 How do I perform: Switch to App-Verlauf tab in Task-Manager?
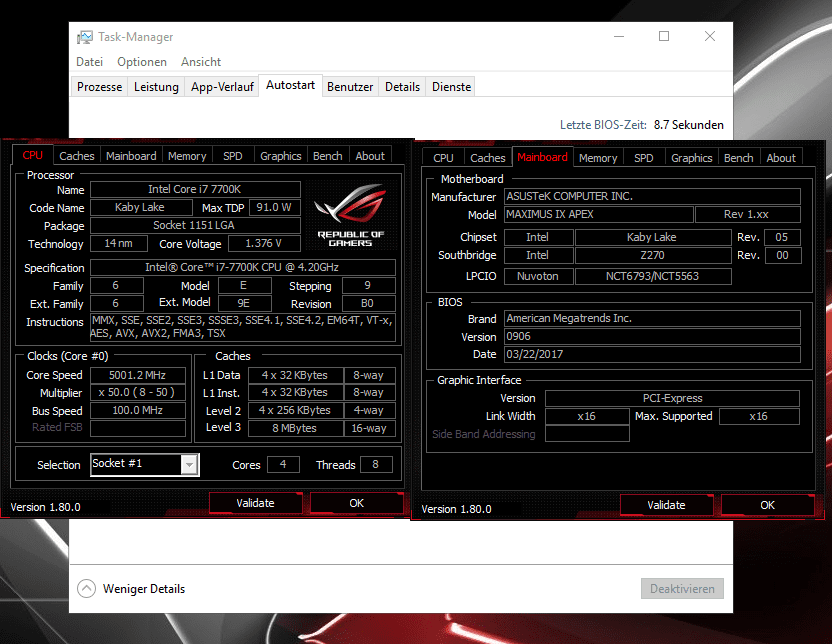222,86
